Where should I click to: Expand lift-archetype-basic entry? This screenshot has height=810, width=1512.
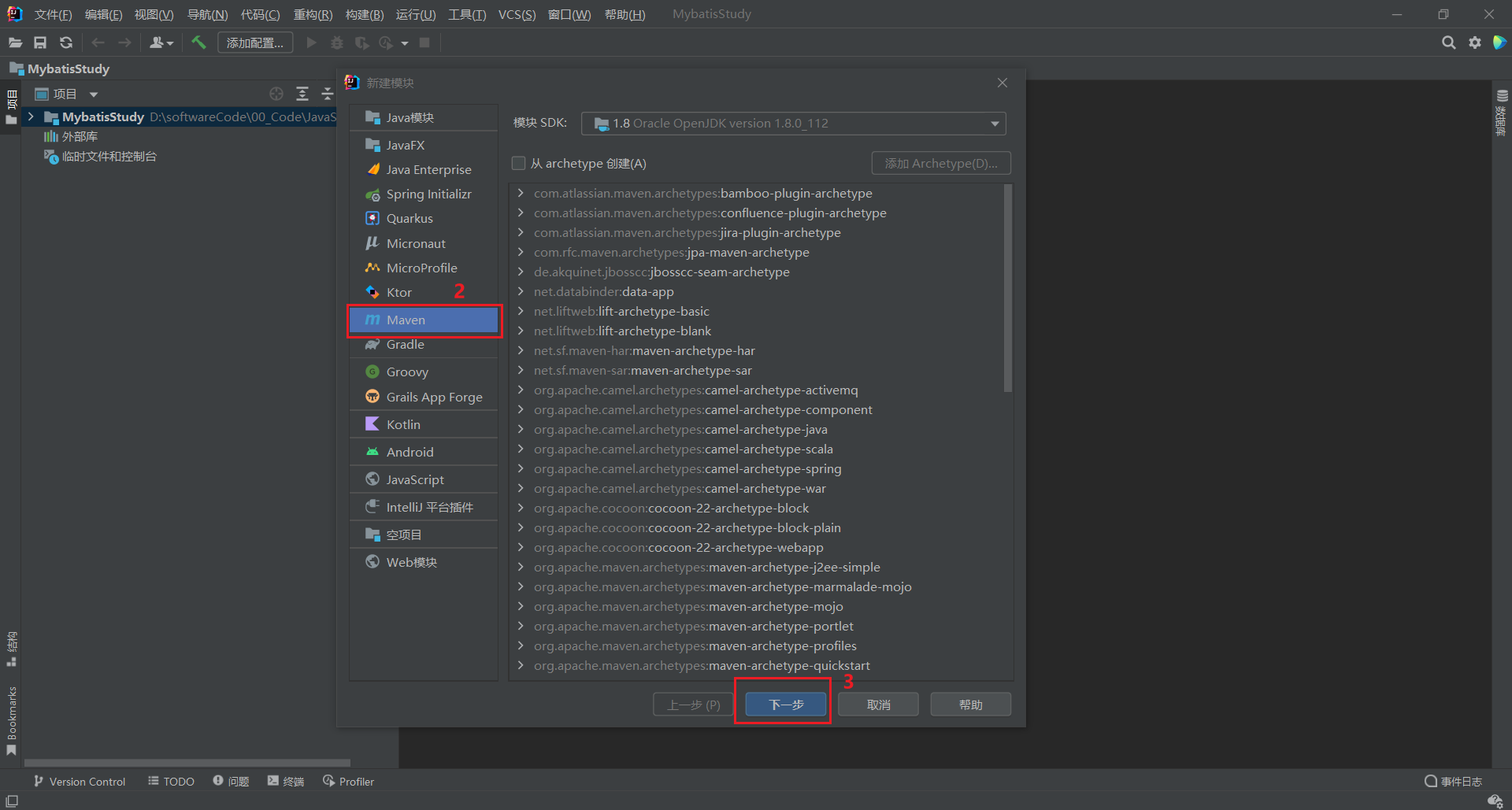521,311
